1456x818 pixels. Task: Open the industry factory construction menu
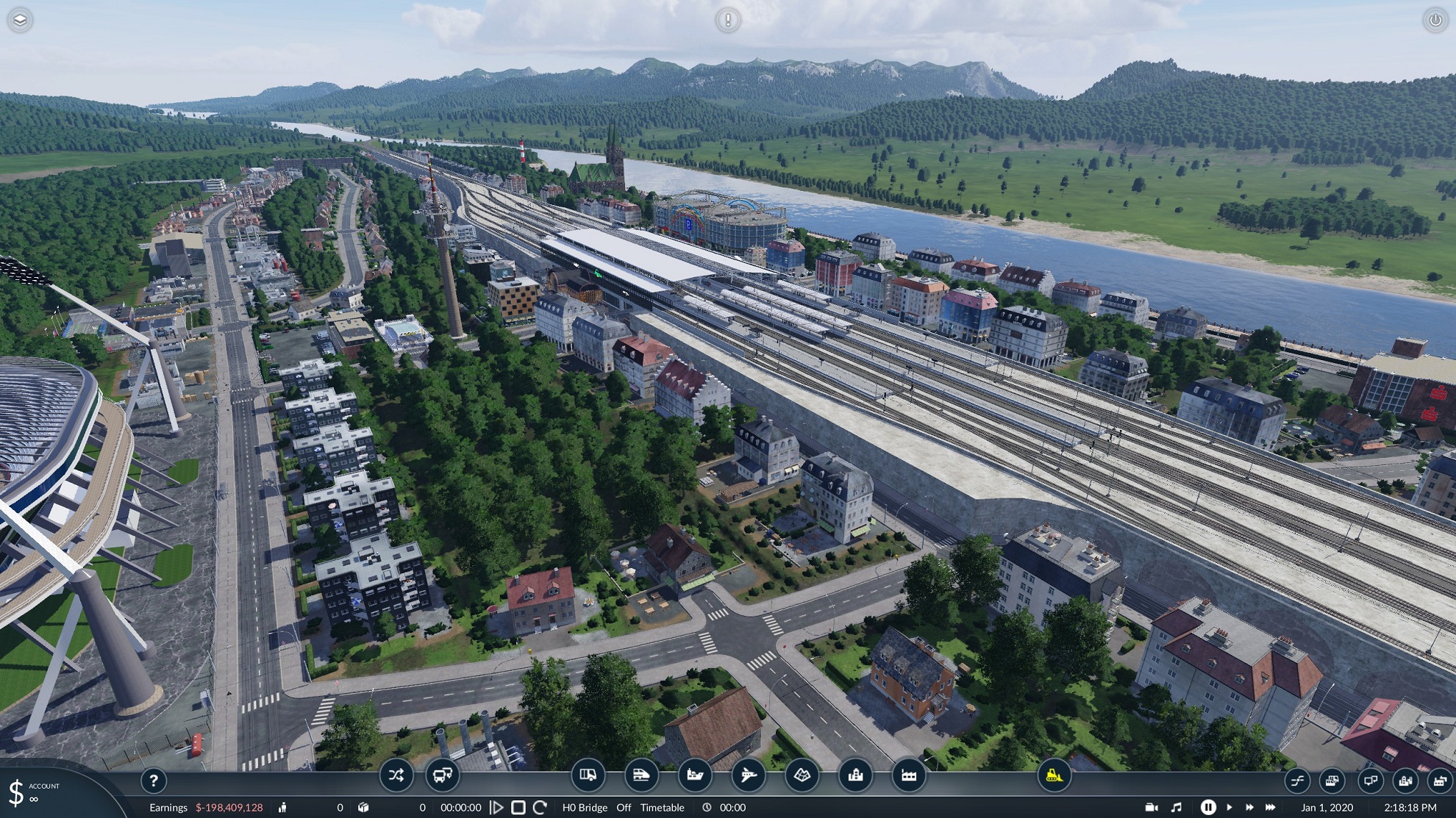pyautogui.click(x=910, y=775)
